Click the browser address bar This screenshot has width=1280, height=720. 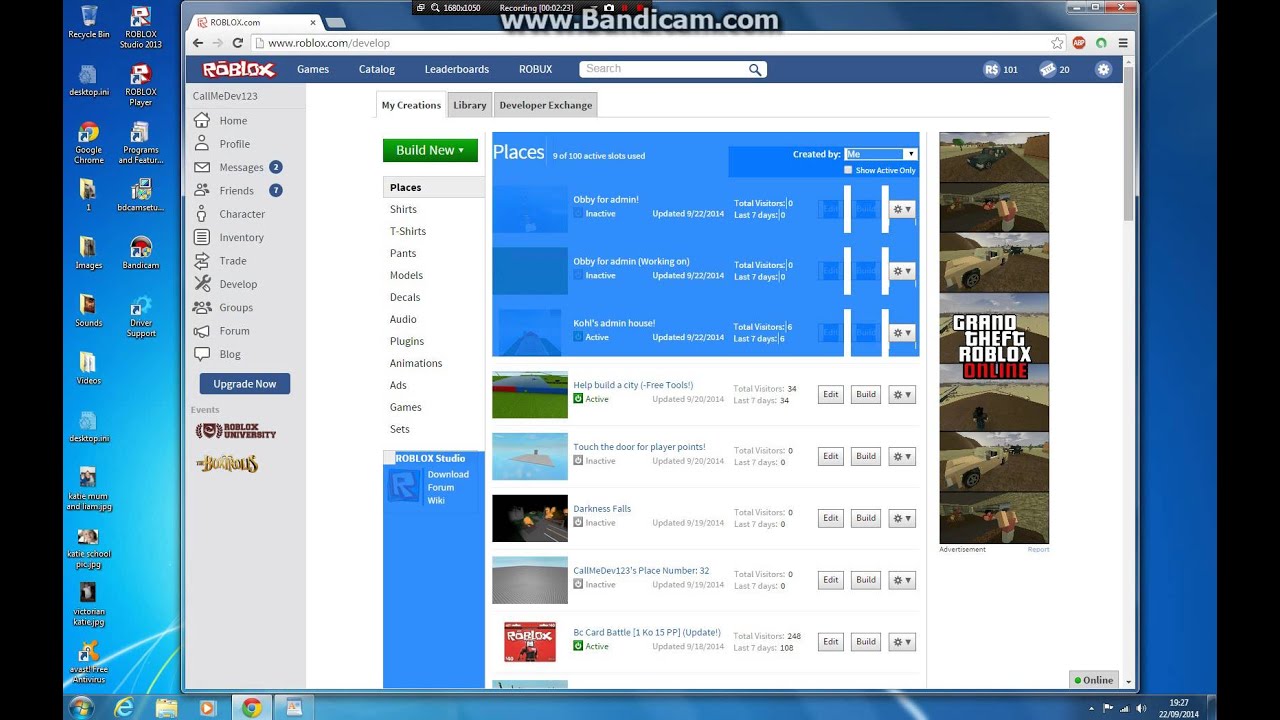(x=655, y=43)
